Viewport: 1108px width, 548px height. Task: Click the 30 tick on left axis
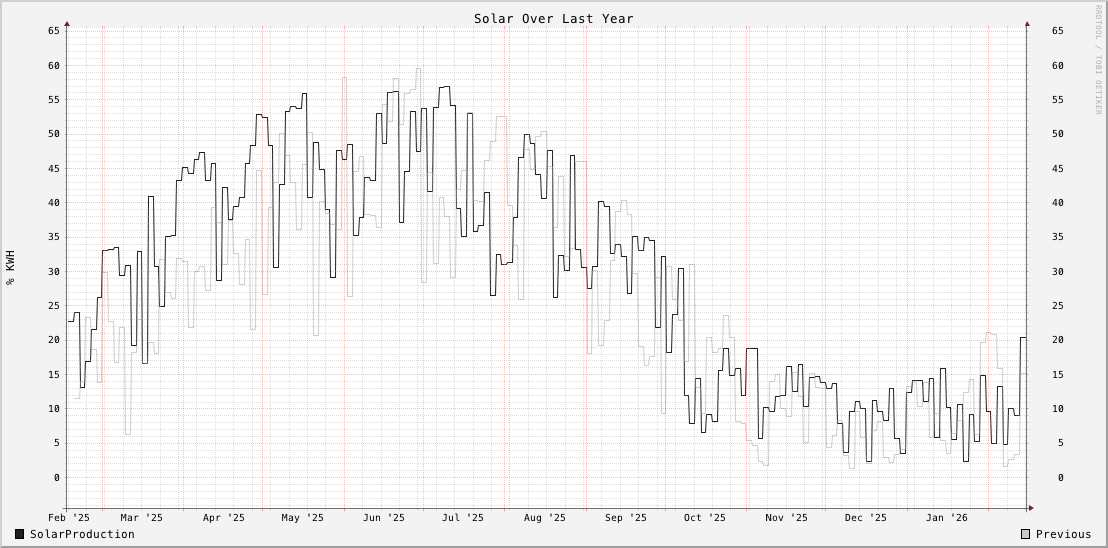[x=54, y=271]
